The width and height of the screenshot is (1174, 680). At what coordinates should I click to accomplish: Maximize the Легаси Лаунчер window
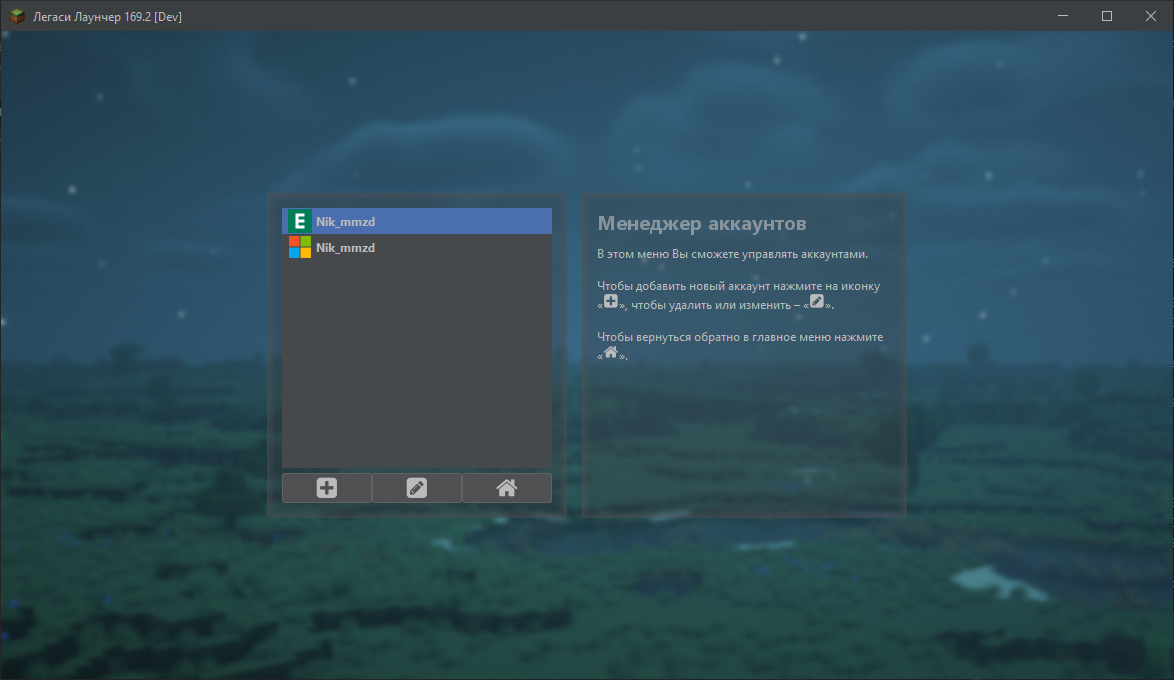click(x=1107, y=16)
